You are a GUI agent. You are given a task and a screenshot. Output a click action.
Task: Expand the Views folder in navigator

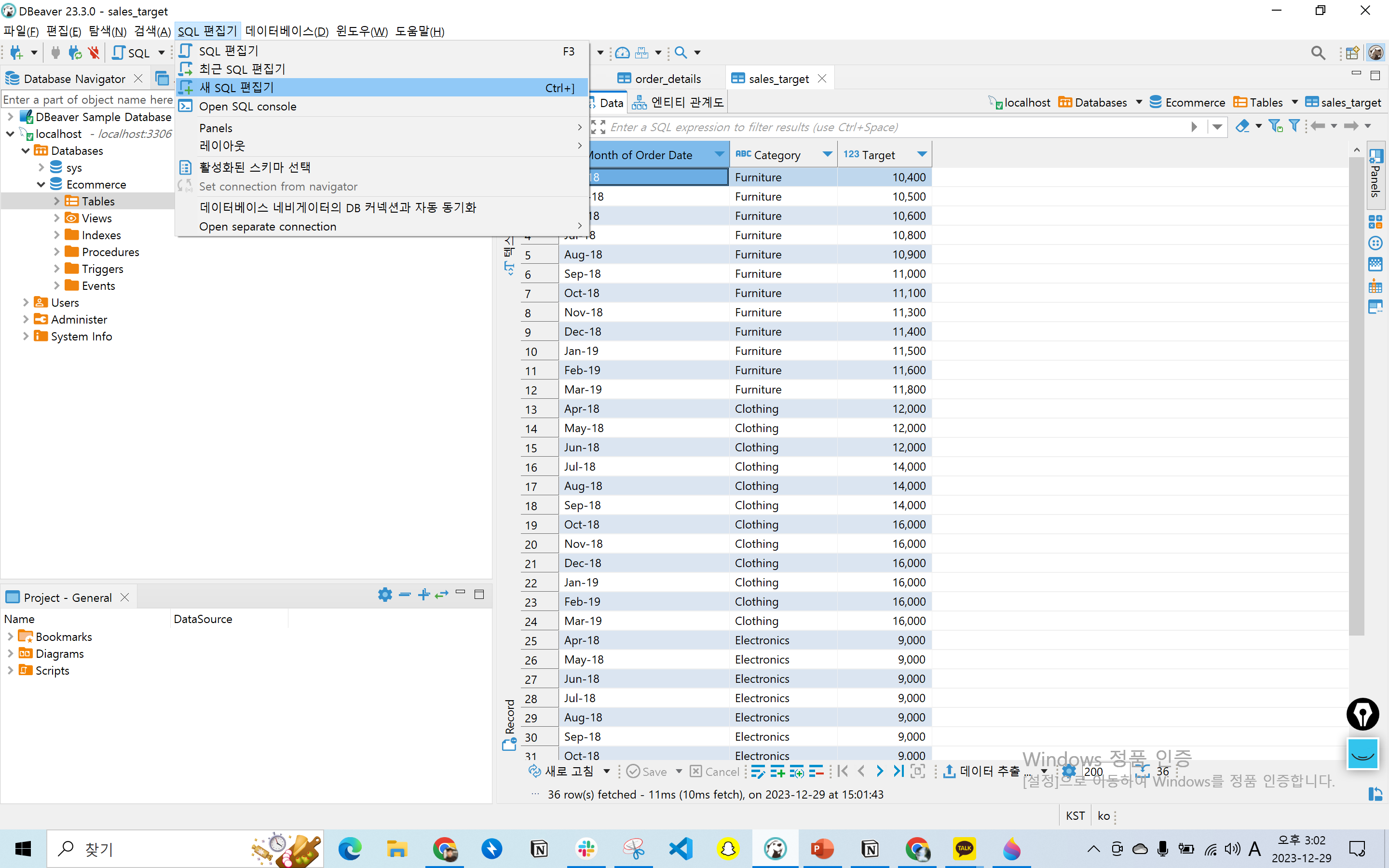click(56, 218)
